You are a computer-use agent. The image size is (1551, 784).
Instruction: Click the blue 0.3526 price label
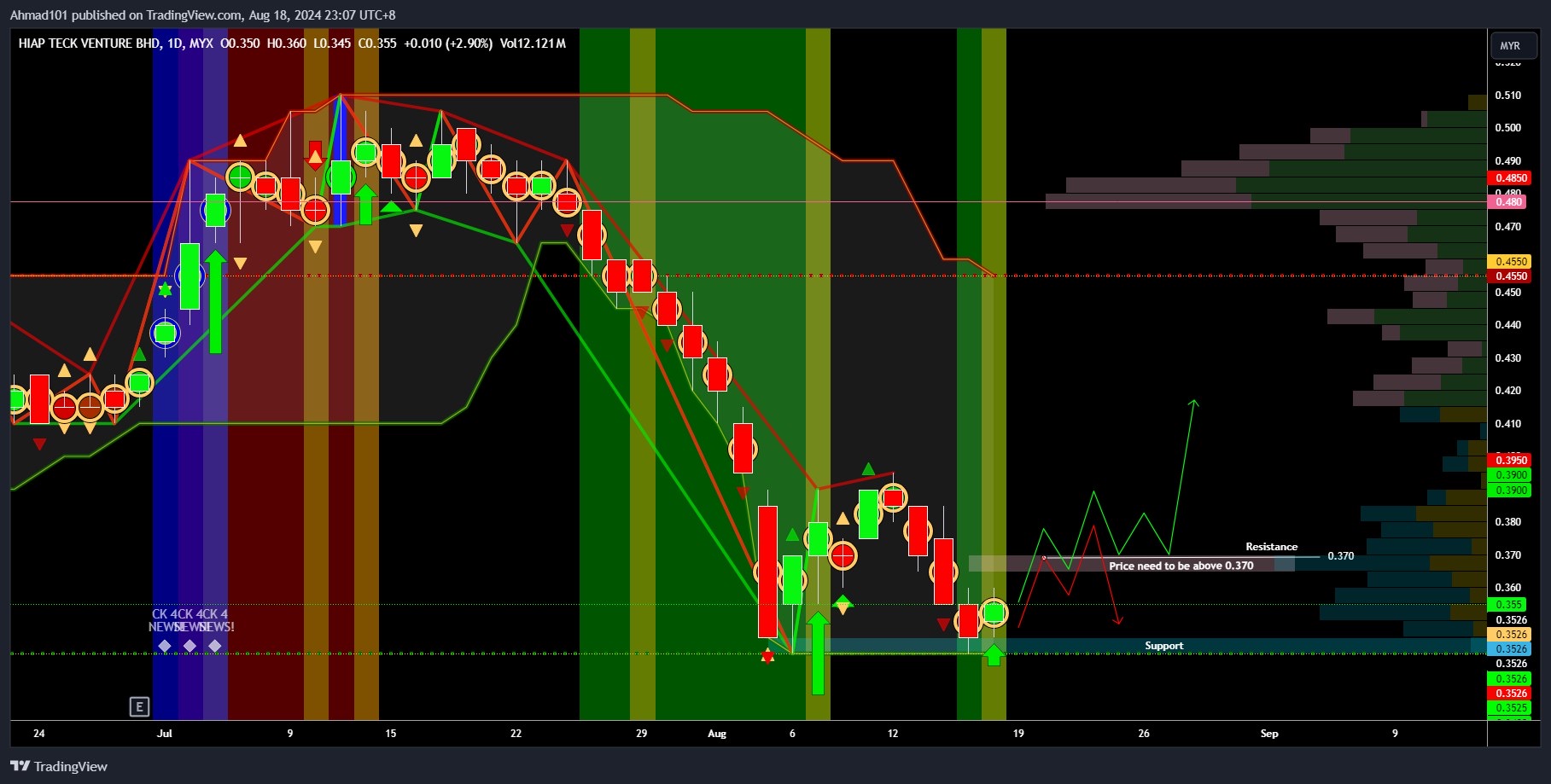[1510, 649]
